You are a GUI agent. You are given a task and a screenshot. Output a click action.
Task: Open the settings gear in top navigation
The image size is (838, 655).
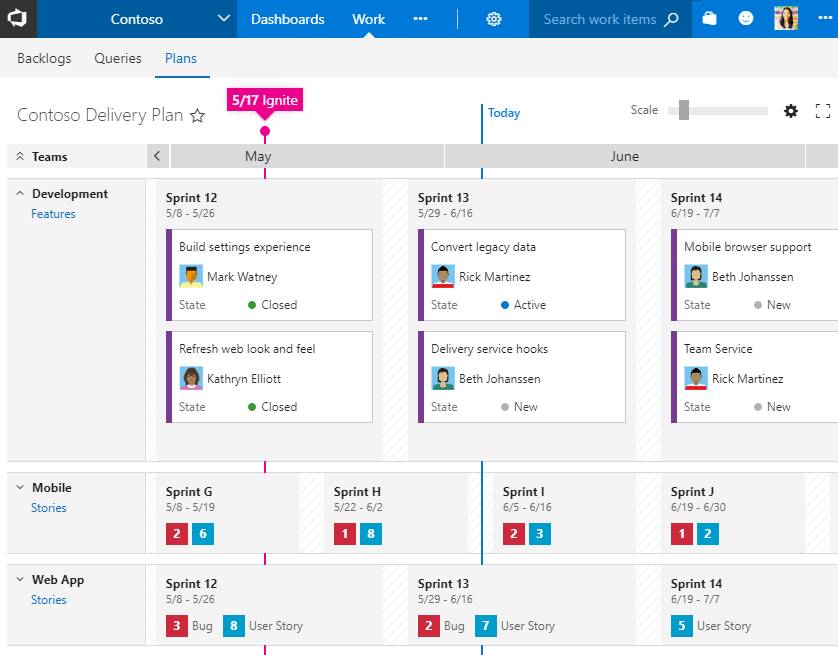pos(494,19)
